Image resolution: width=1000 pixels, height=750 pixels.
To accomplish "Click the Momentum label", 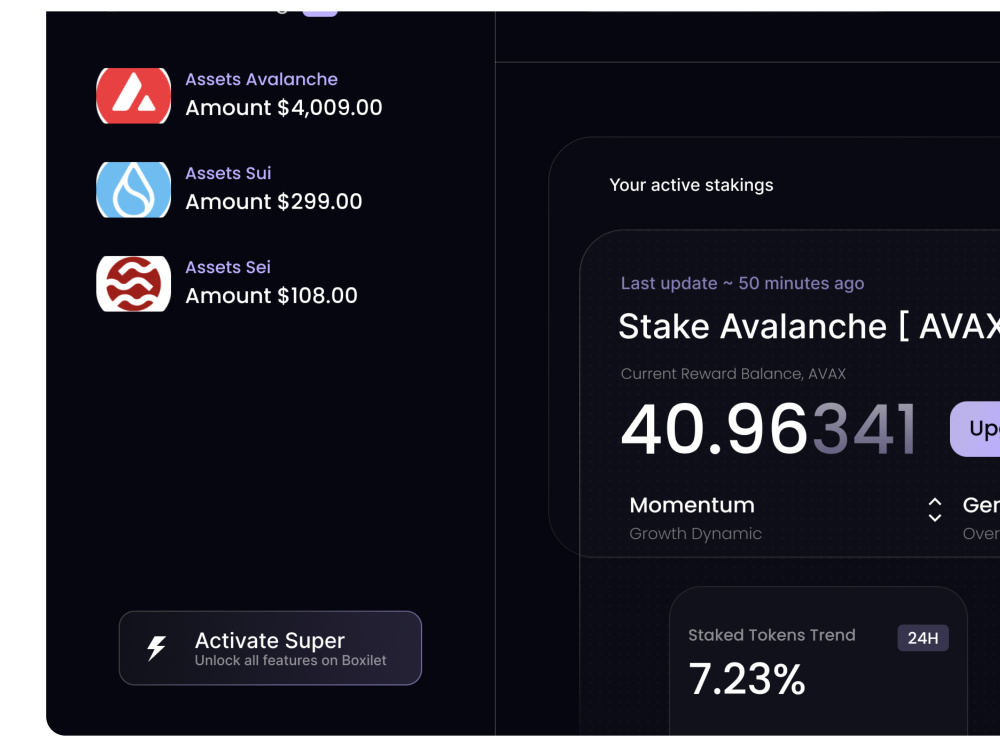I will 692,505.
